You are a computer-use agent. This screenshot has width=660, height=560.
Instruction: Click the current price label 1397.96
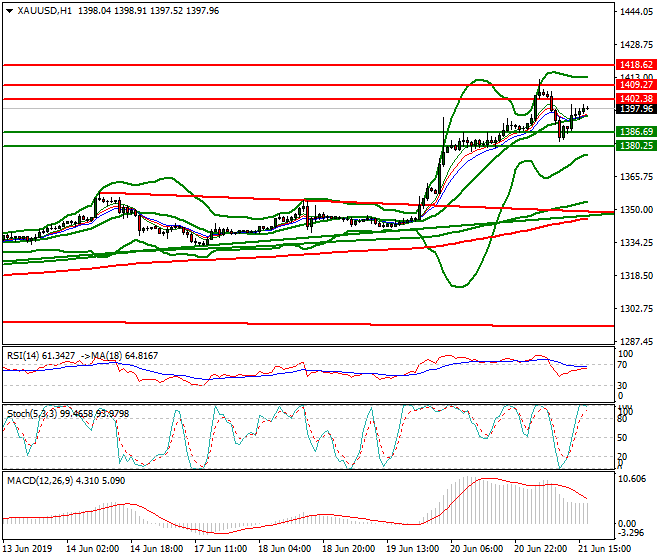pos(636,109)
